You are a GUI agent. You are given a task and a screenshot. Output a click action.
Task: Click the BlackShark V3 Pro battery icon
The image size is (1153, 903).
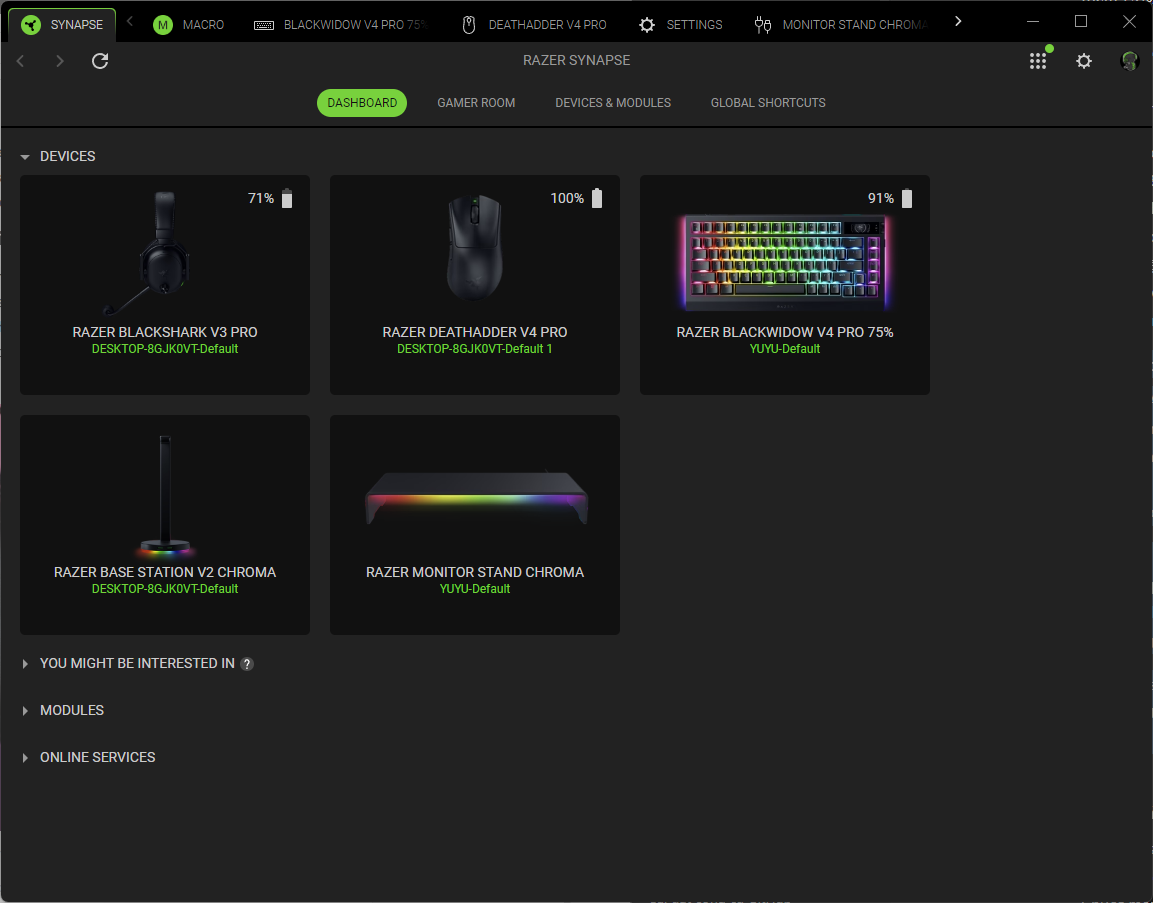pyautogui.click(x=287, y=199)
